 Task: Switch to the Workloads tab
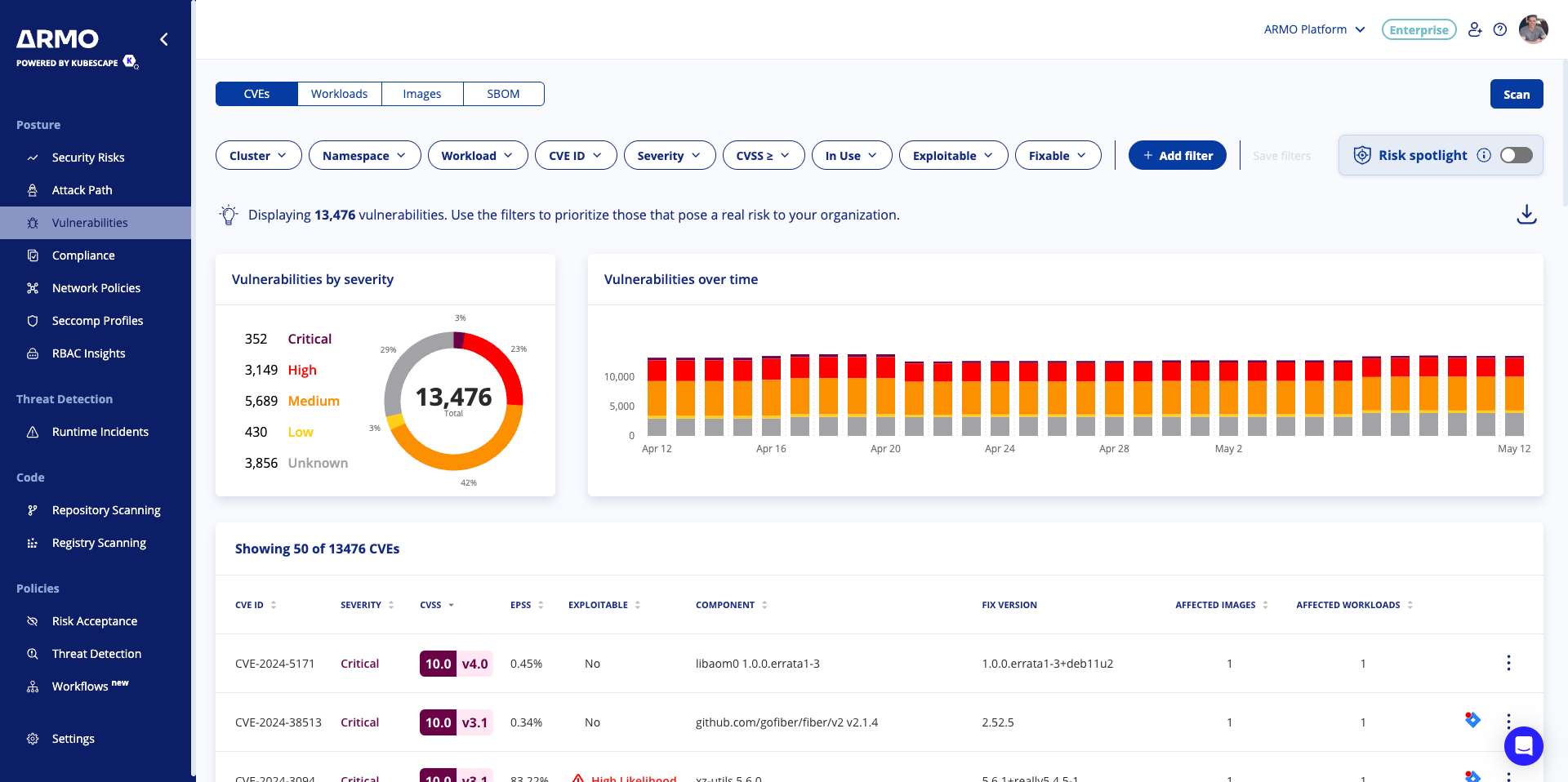pyautogui.click(x=339, y=94)
